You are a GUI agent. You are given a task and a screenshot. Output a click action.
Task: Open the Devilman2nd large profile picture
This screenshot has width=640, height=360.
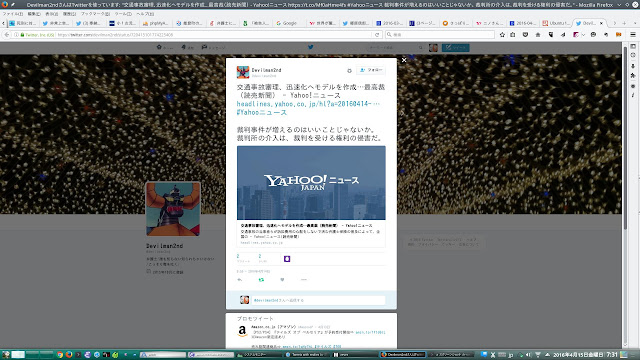point(173,209)
